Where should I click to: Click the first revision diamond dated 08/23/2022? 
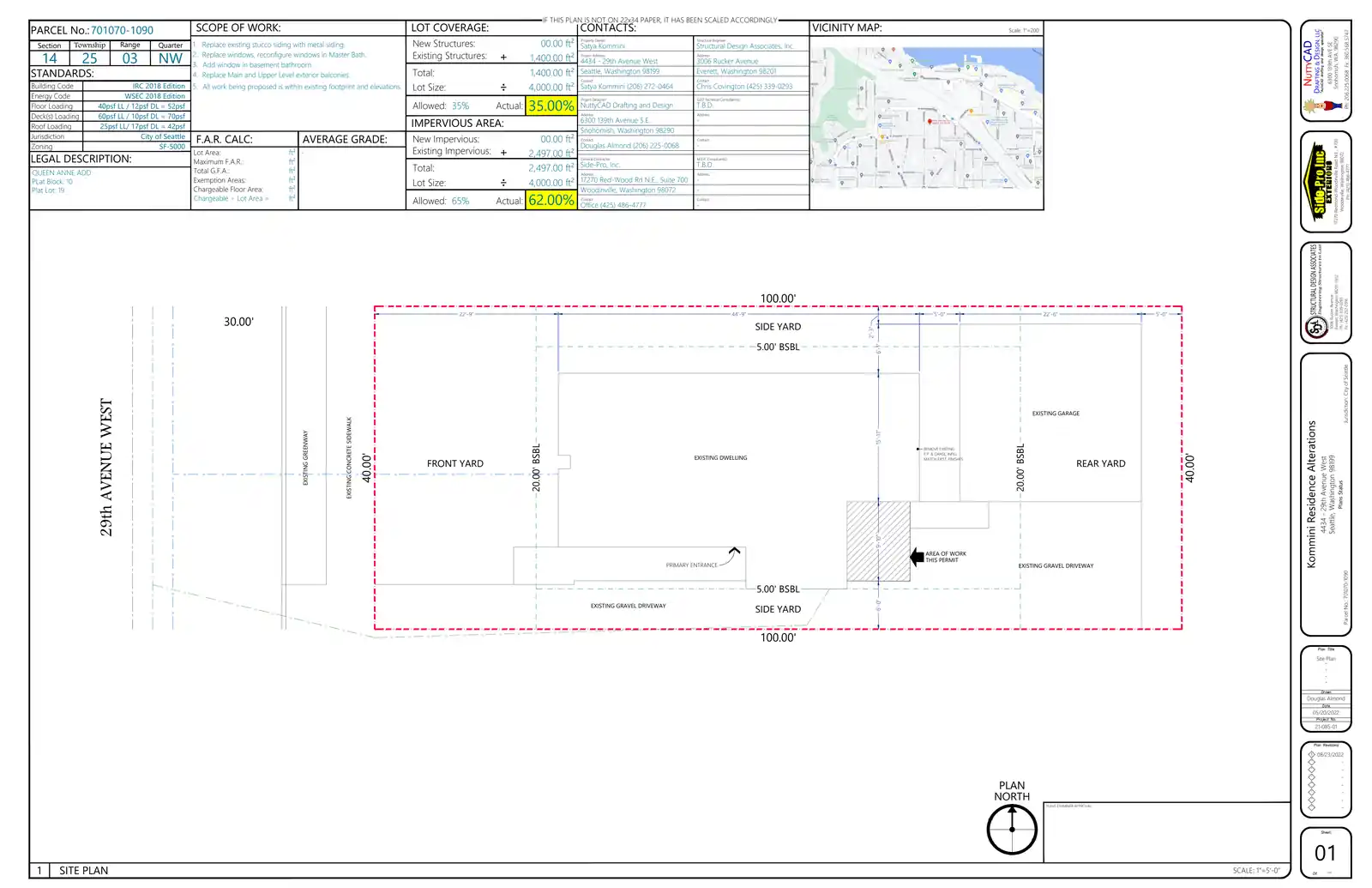1311,755
